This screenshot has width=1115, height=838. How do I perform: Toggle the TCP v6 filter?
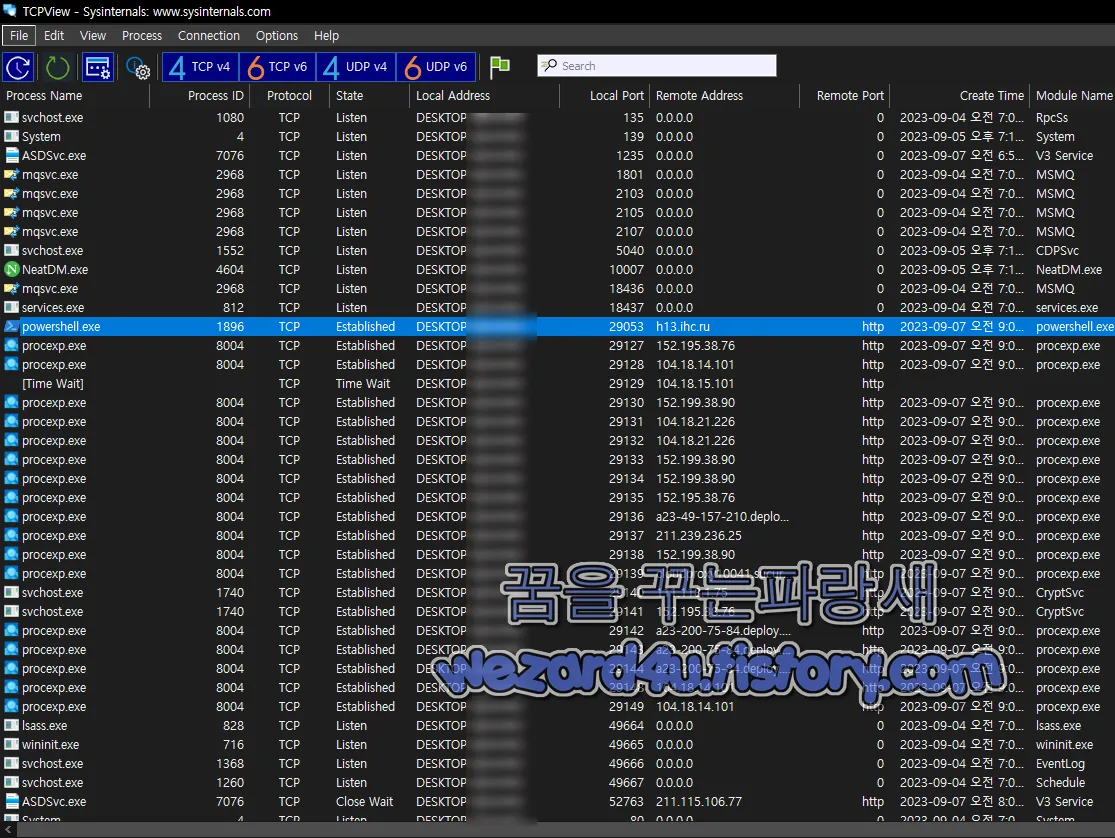pyautogui.click(x=276, y=67)
